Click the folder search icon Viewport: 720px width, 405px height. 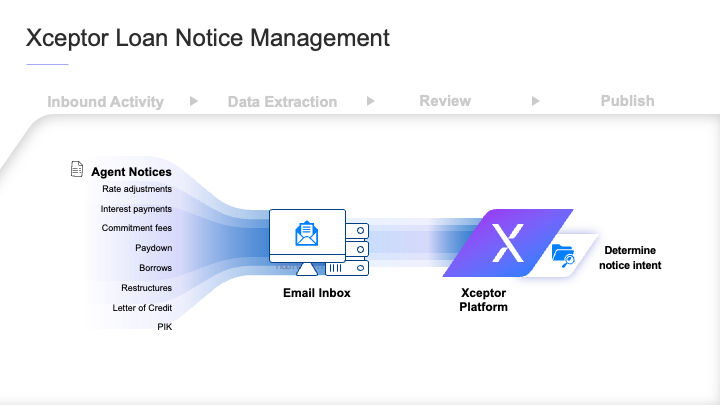click(x=563, y=255)
